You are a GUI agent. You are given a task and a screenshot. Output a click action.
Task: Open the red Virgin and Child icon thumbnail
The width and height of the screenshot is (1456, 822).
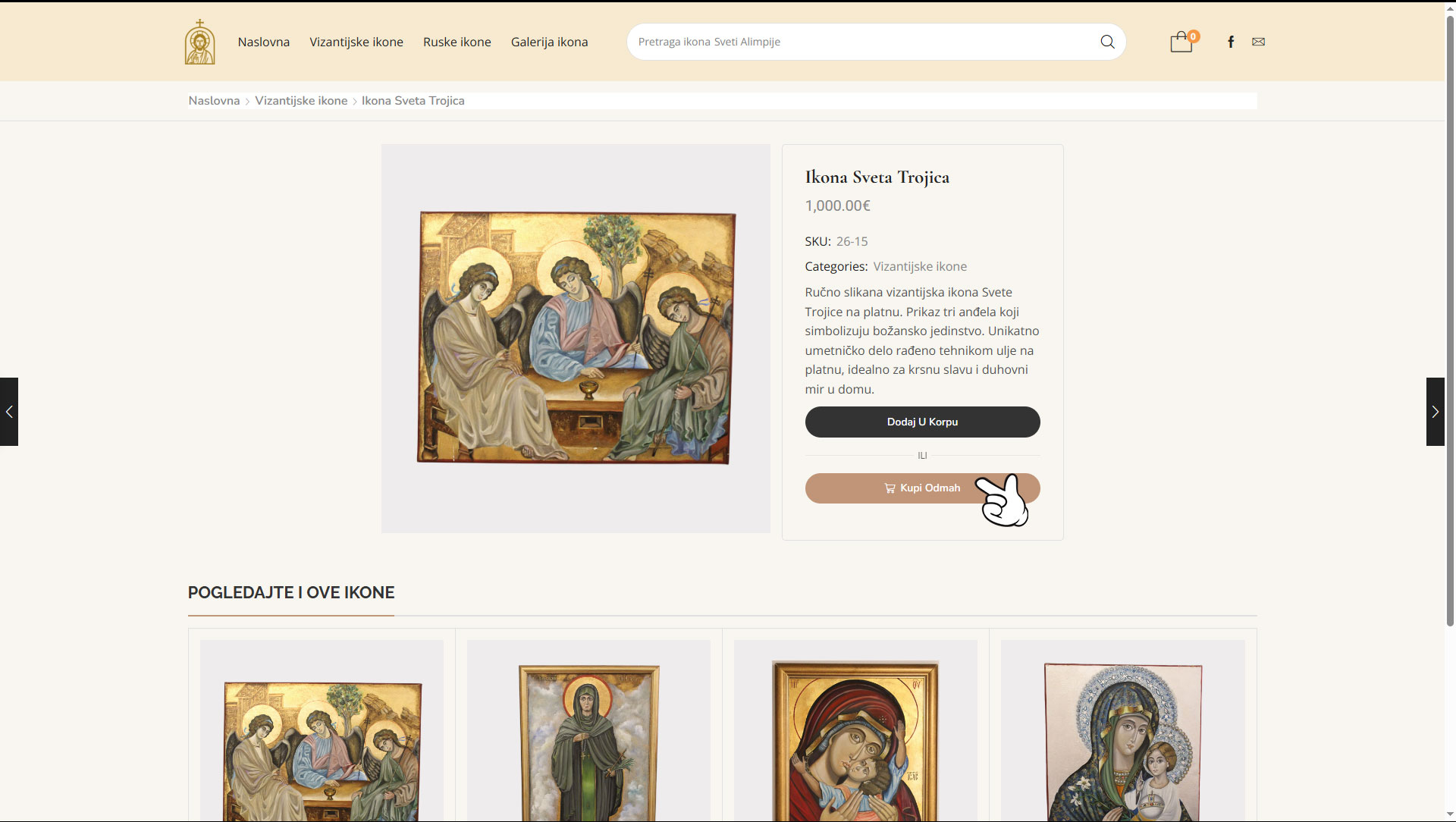[x=855, y=739]
